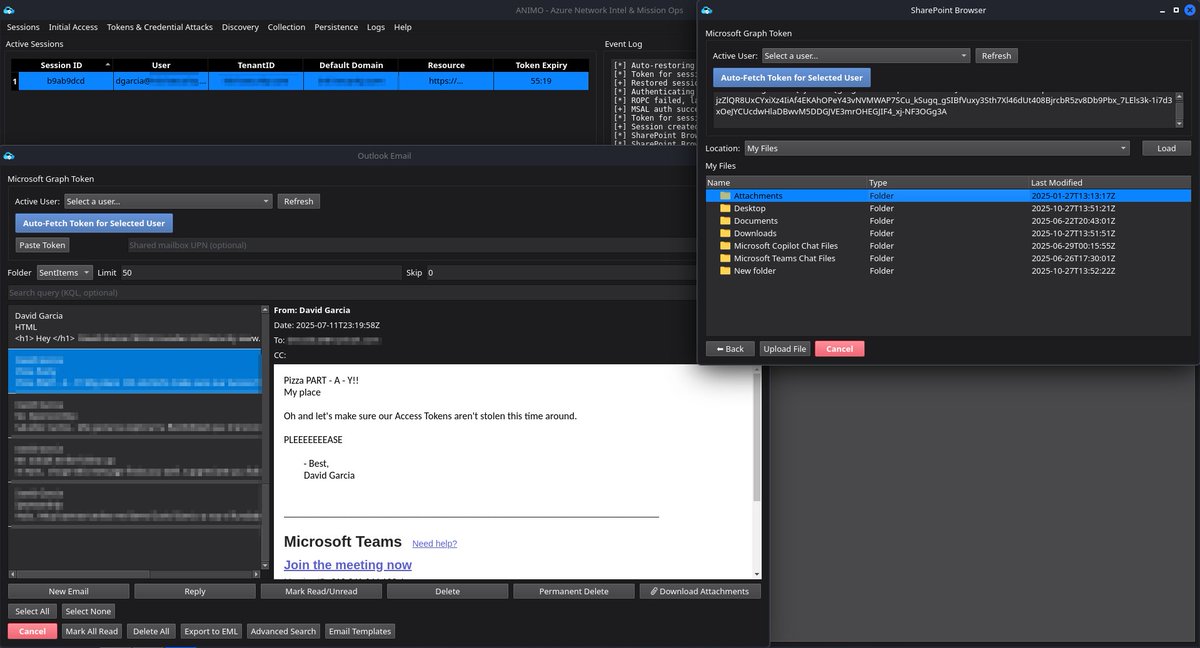This screenshot has width=1200, height=648.
Task: Click the New Email button
Action: point(69,591)
